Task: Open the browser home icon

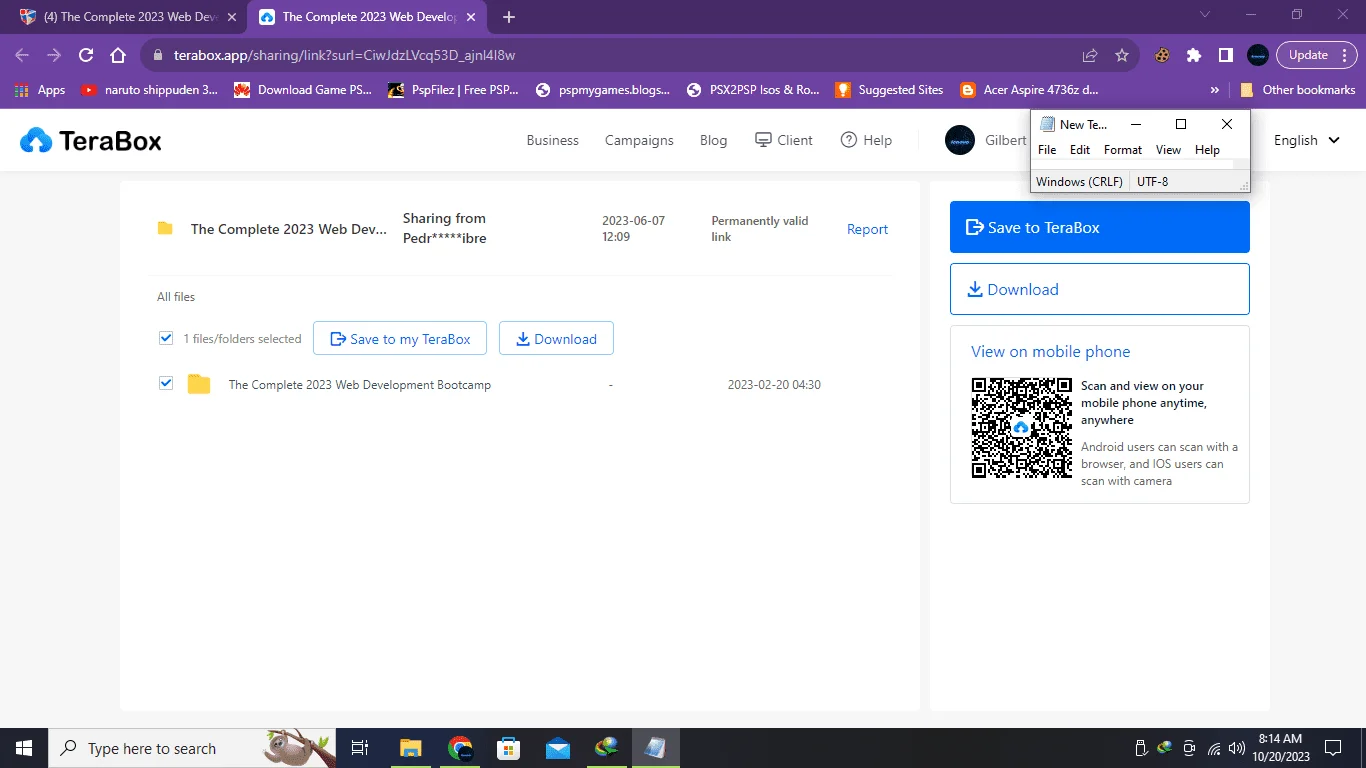Action: click(118, 55)
